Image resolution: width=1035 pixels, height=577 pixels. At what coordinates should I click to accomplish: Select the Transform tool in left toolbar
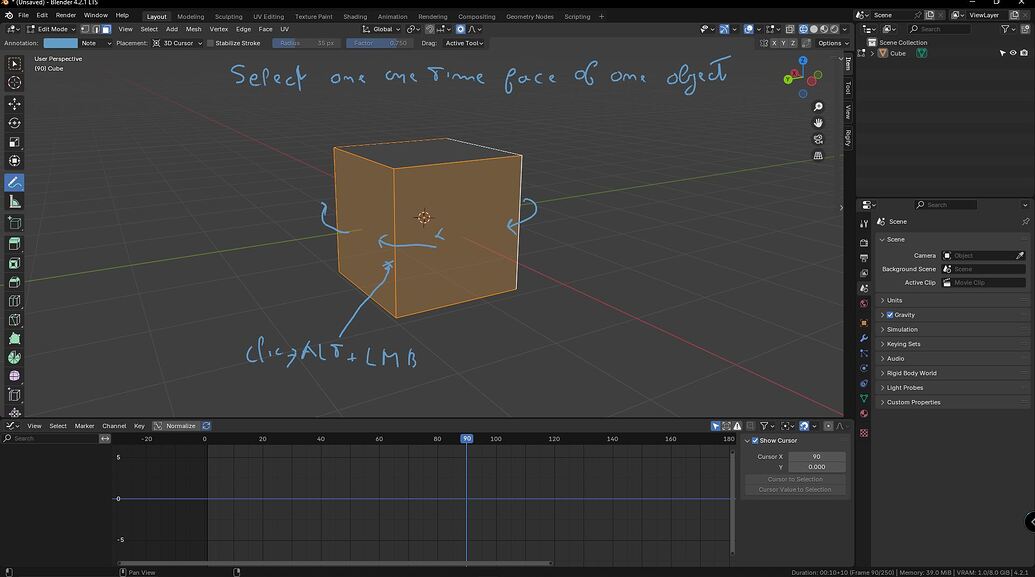[x=14, y=161]
